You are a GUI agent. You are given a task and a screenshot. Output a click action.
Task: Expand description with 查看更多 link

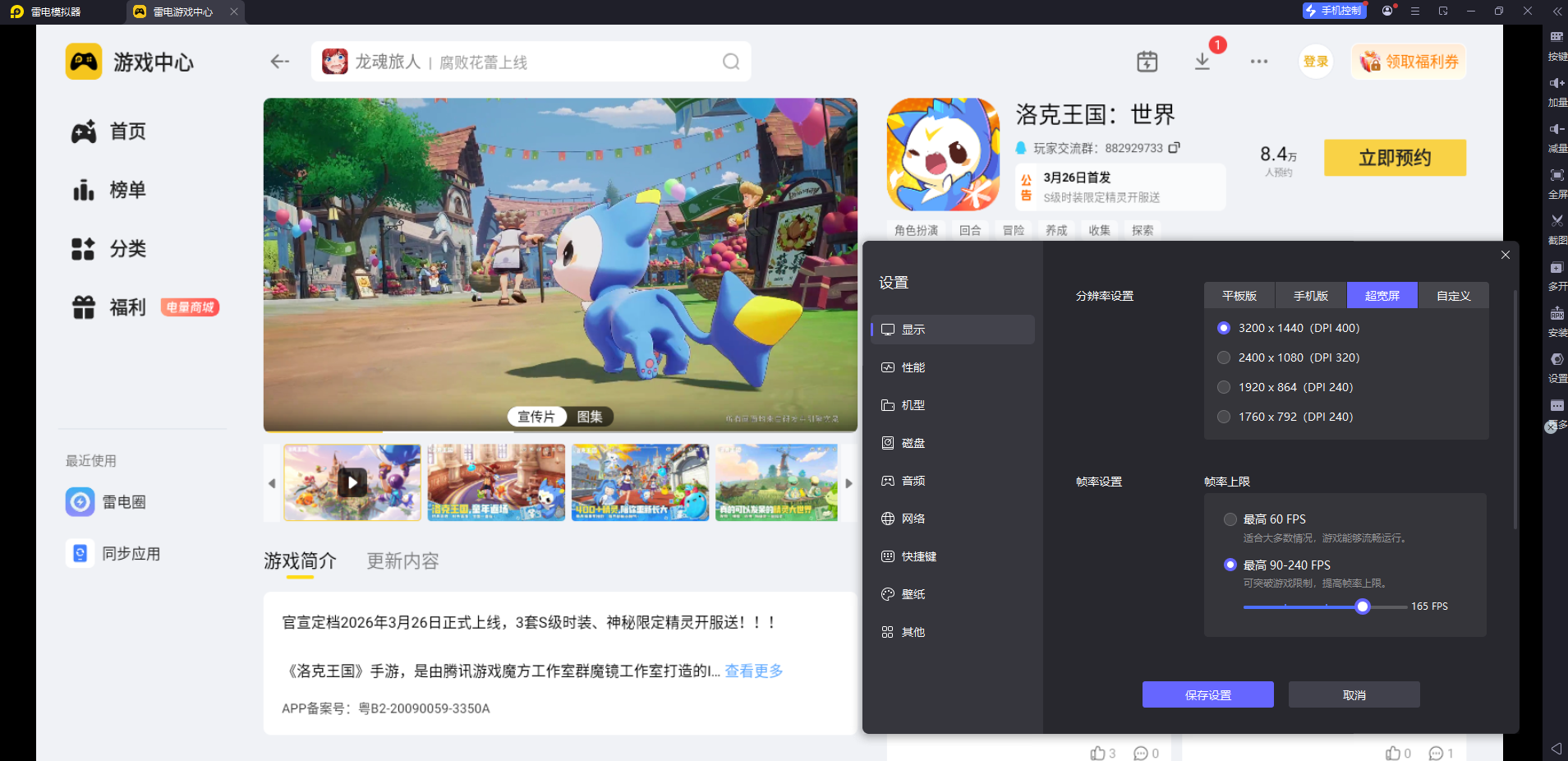[753, 671]
